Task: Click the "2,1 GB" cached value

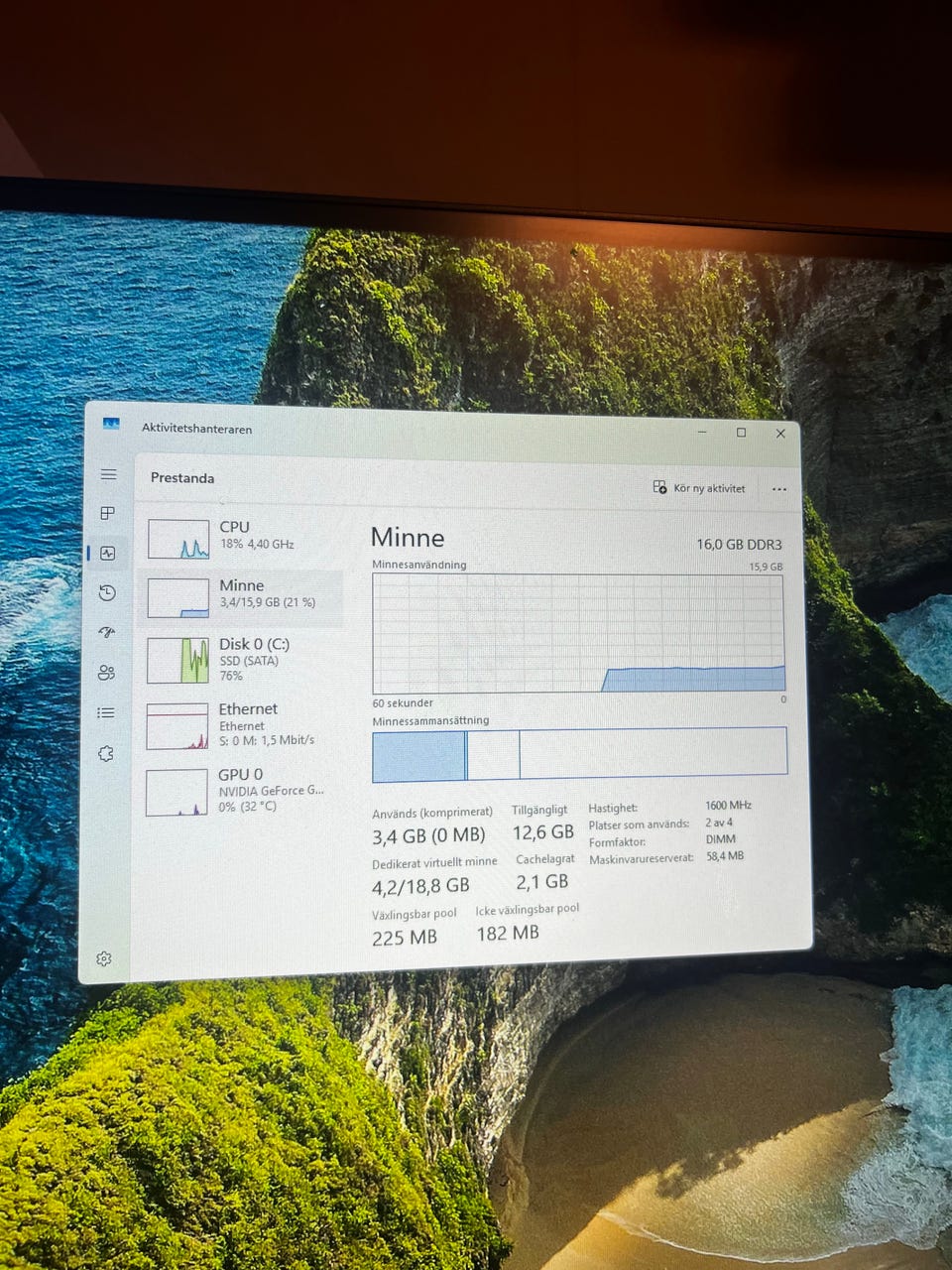Action: (542, 881)
